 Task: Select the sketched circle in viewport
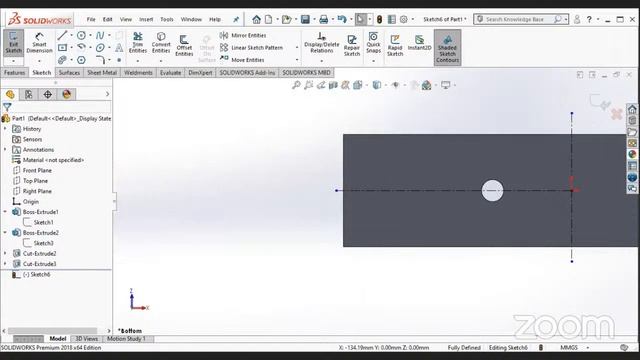(x=492, y=191)
